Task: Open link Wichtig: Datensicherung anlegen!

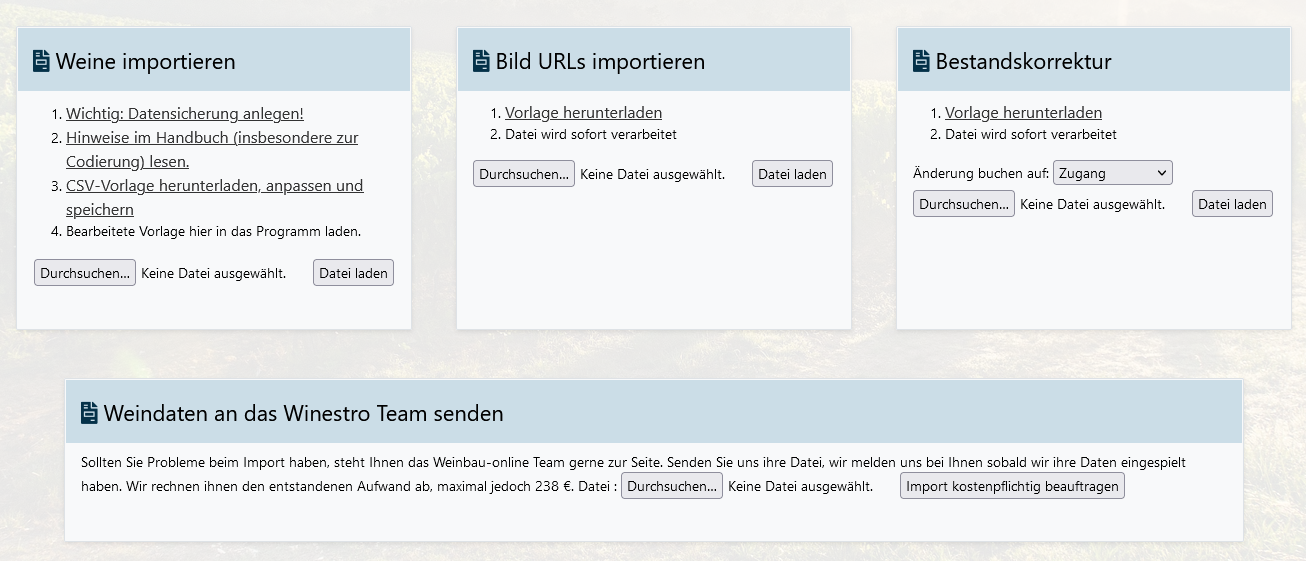Action: coord(184,113)
